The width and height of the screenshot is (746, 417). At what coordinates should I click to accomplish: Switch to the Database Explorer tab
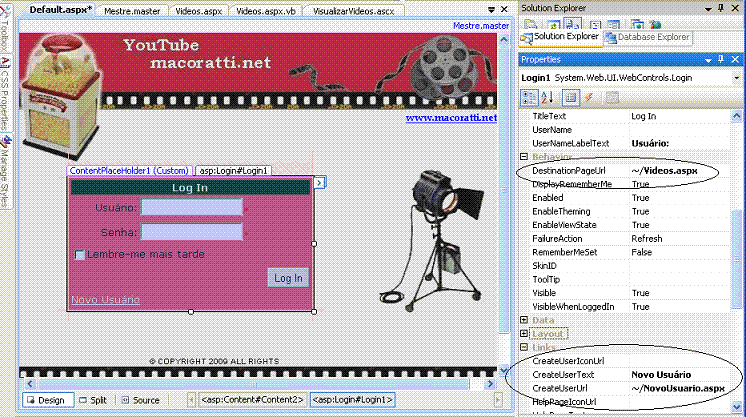(x=648, y=37)
